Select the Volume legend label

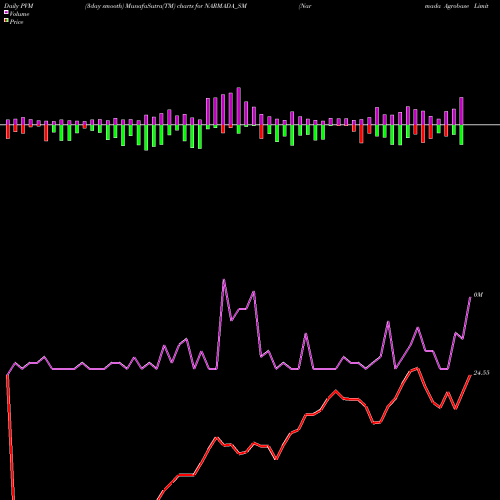(19, 14)
